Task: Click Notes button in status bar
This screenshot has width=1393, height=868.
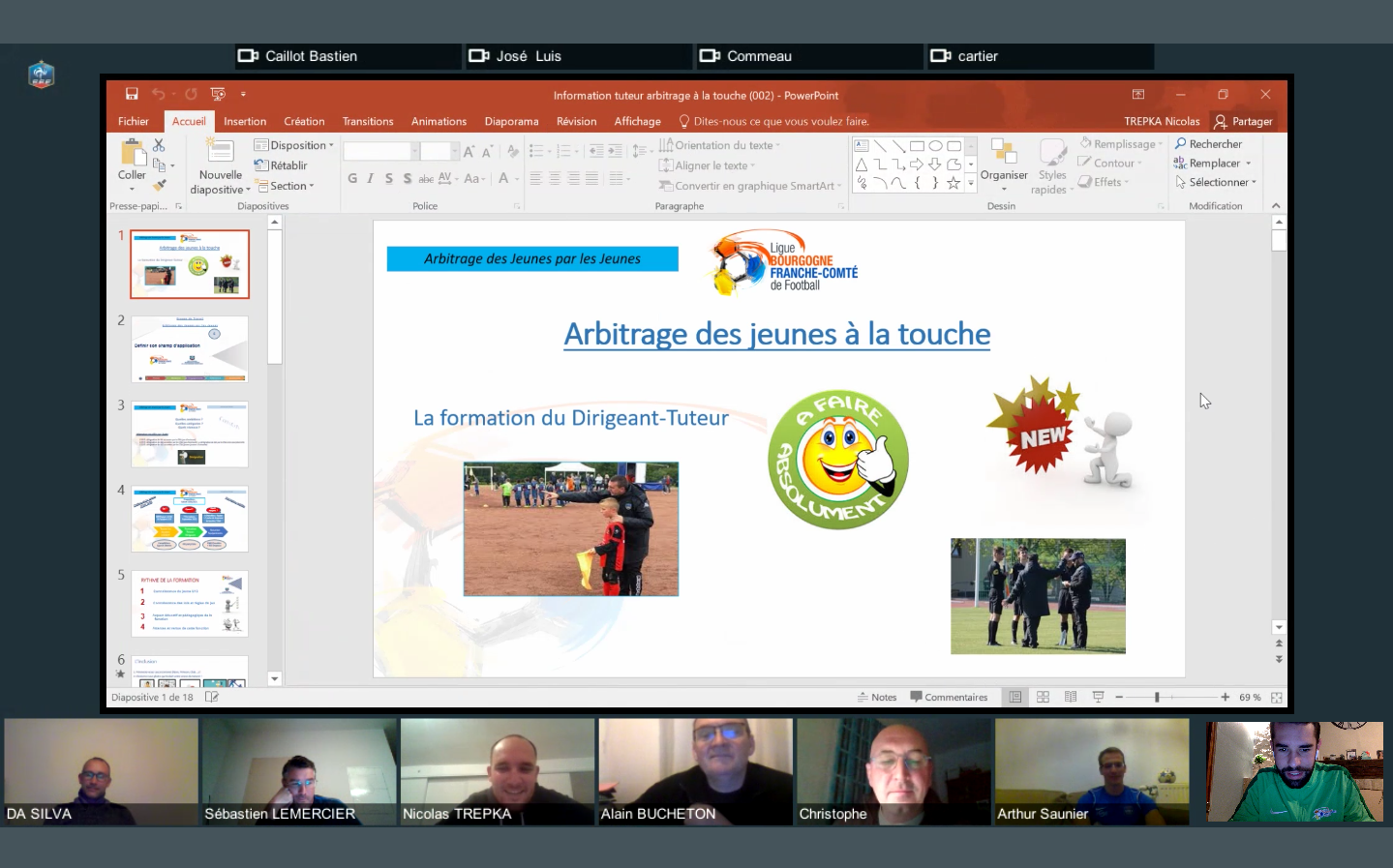Action: coord(877,697)
